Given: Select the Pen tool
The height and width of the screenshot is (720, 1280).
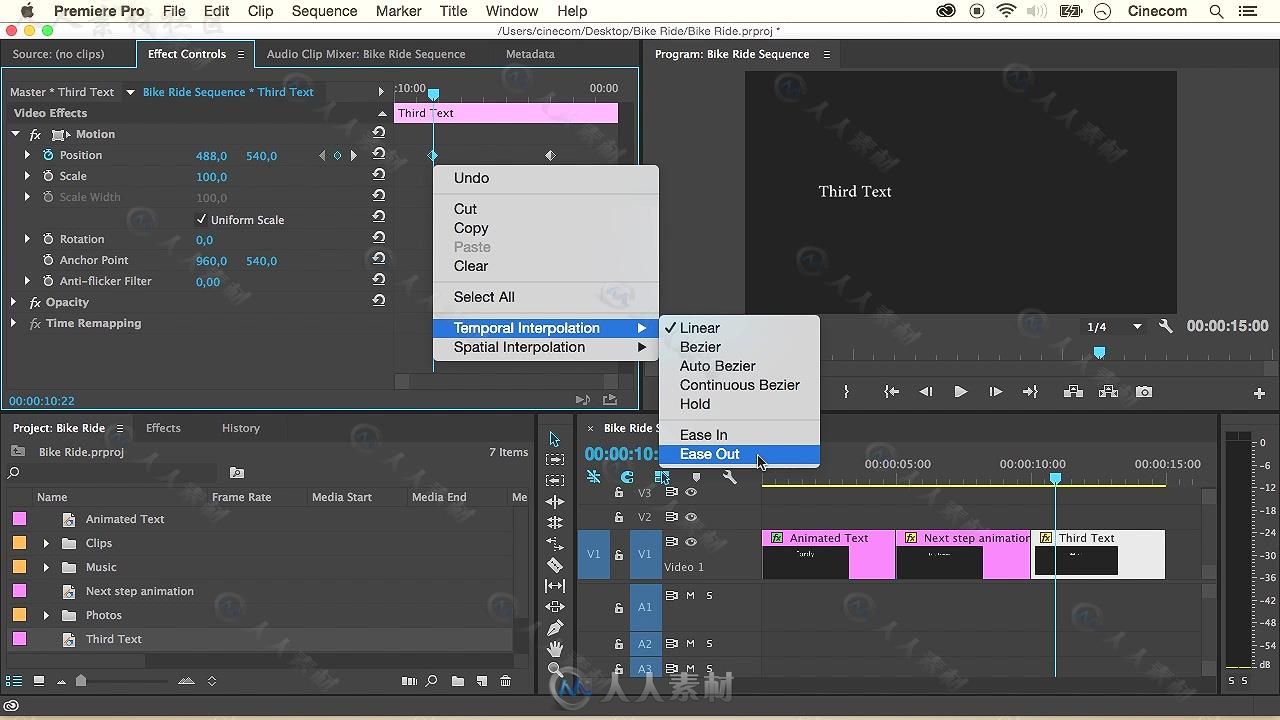Looking at the screenshot, I should [555, 628].
